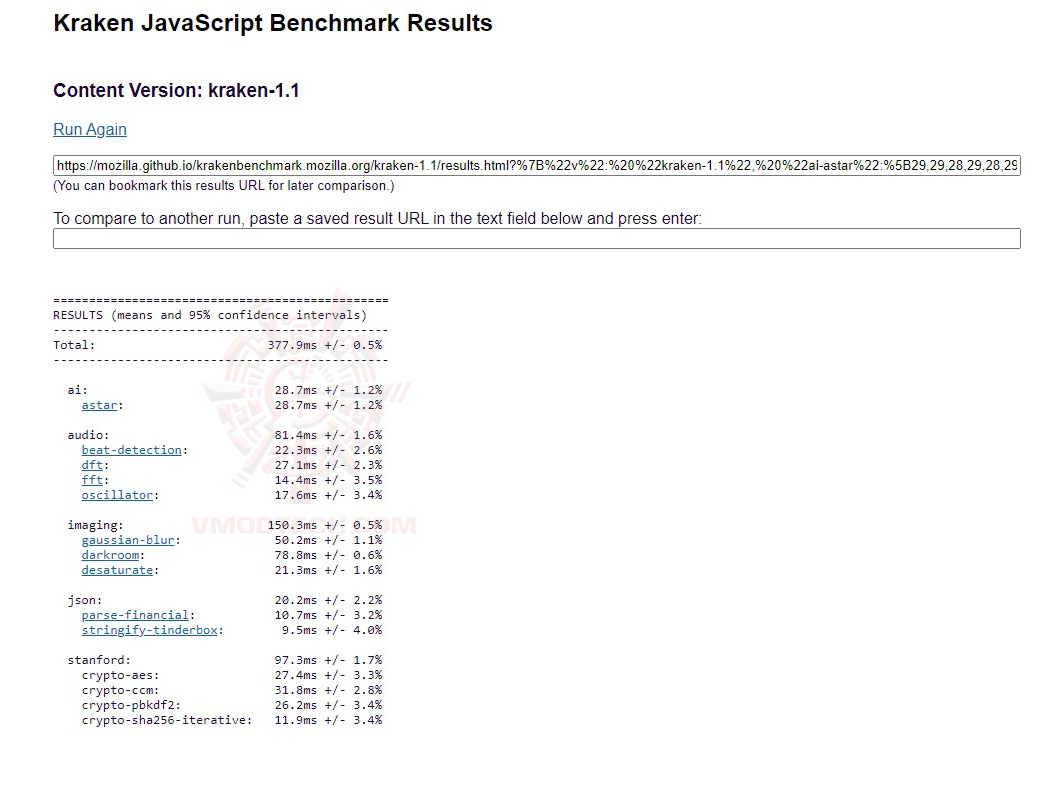Click the 'Content Version: kraken-1.1' heading

click(x=177, y=91)
